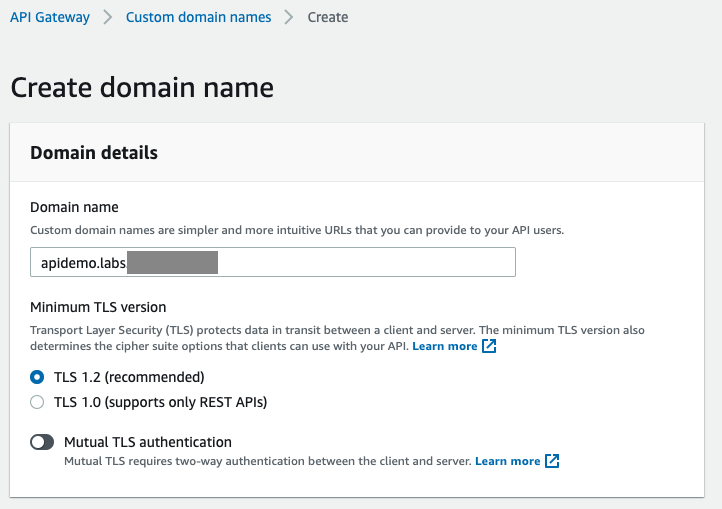
Task: Click the Create breadcrumb item
Action: [x=328, y=17]
